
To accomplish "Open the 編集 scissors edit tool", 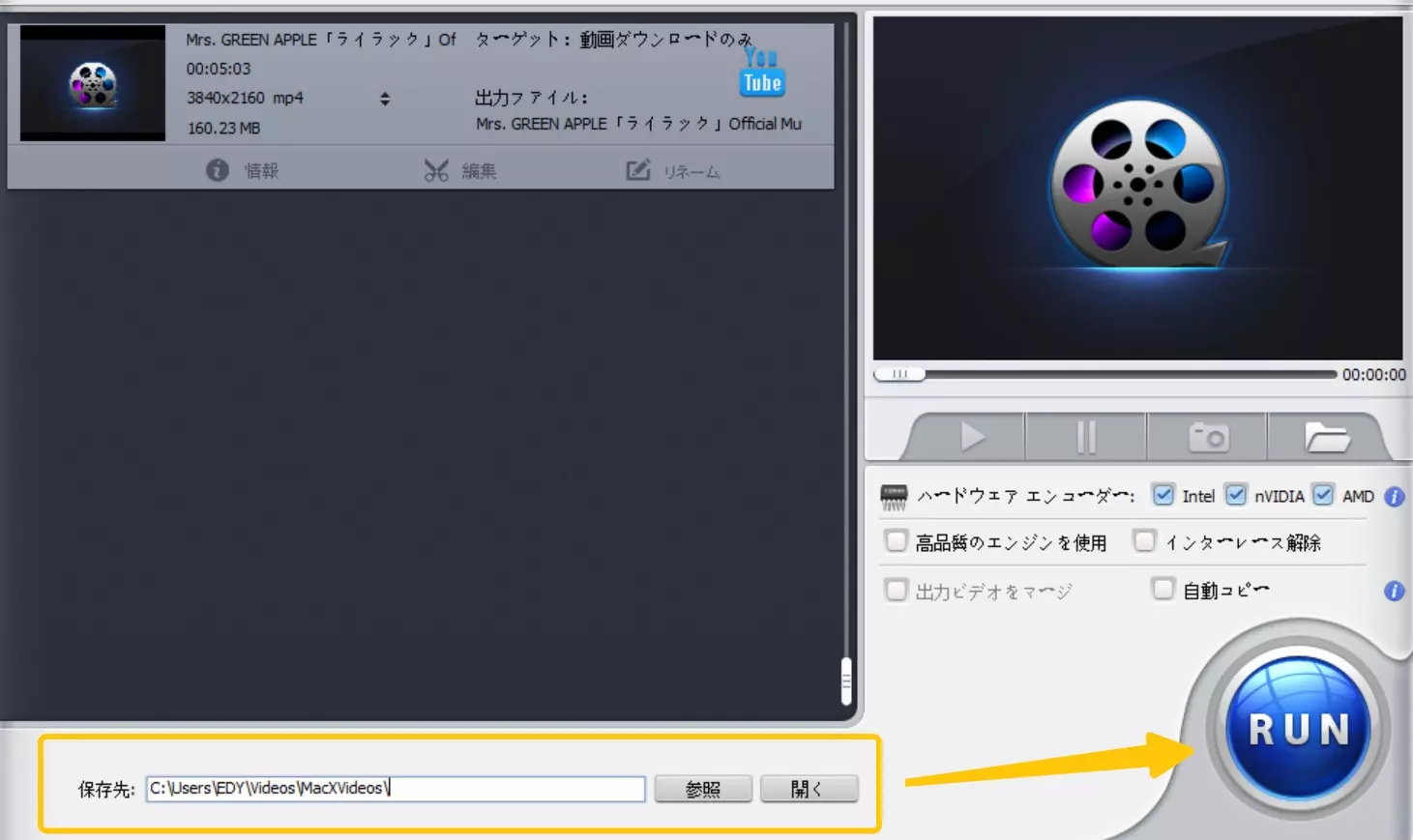I will [x=436, y=171].
